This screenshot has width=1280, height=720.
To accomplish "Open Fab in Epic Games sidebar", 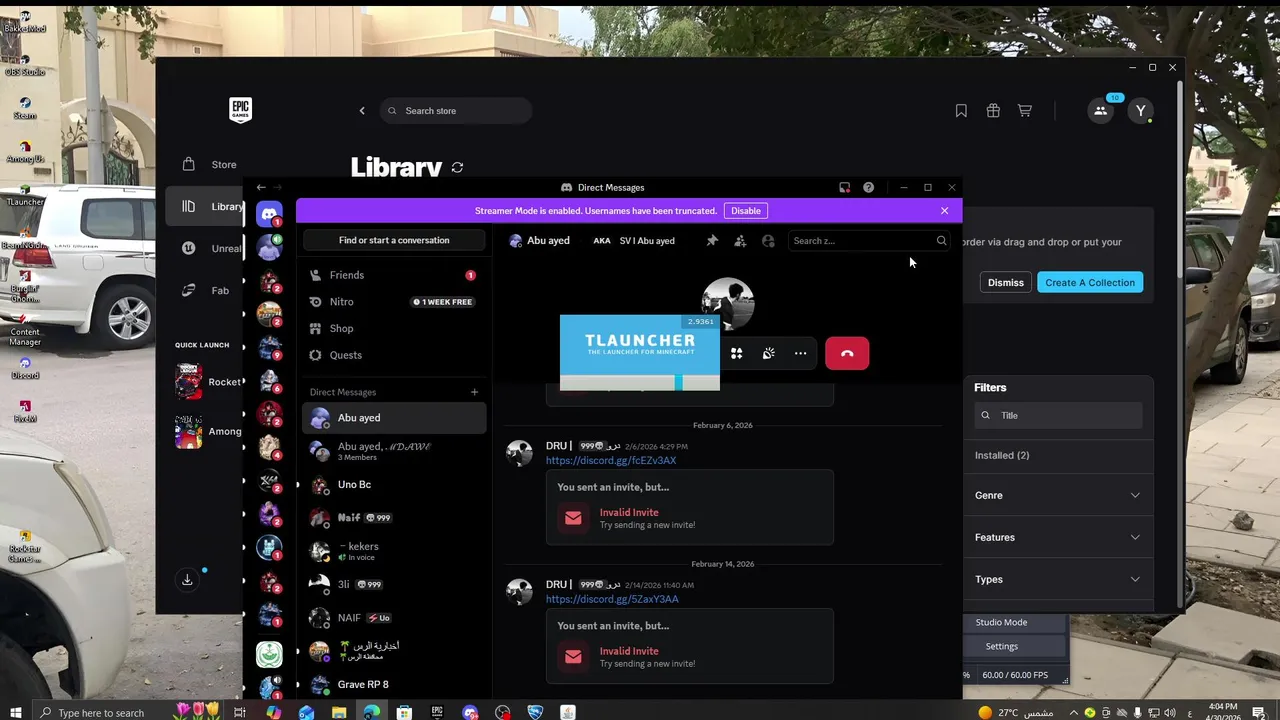I will click(x=205, y=291).
